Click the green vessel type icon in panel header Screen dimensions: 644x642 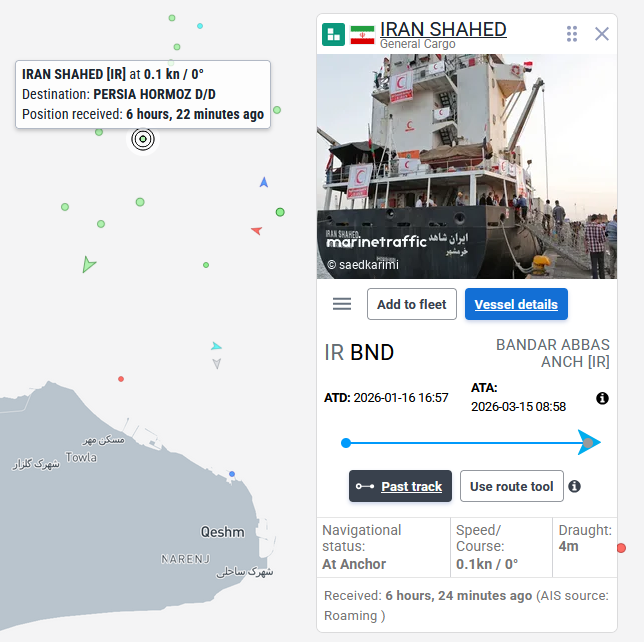[333, 34]
